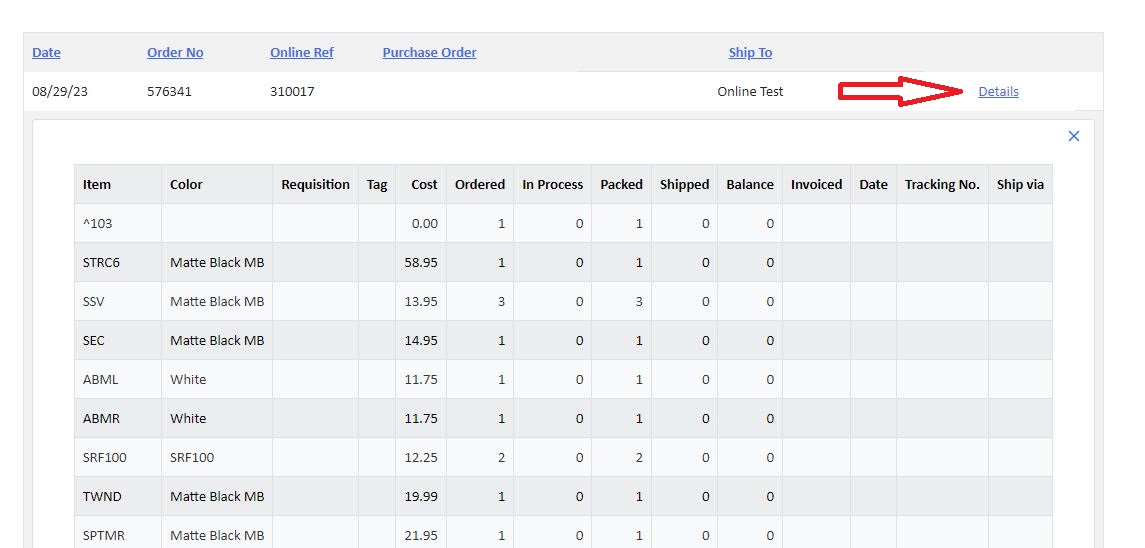Click order number 576341
Screen dimensions: 1145x548
point(169,92)
